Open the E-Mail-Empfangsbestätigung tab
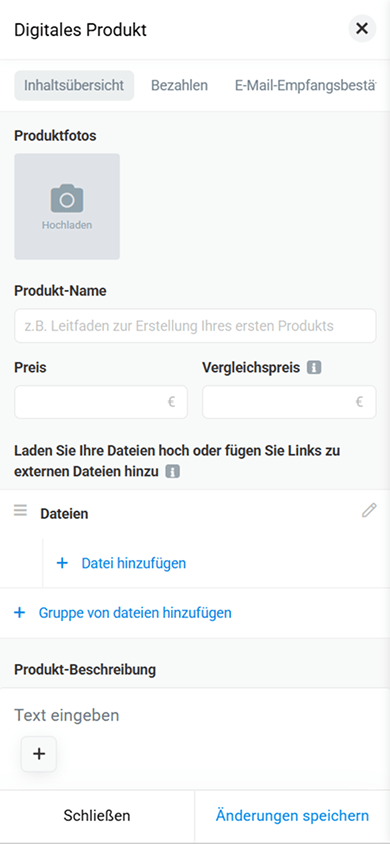This screenshot has height=844, width=390. pyautogui.click(x=305, y=86)
